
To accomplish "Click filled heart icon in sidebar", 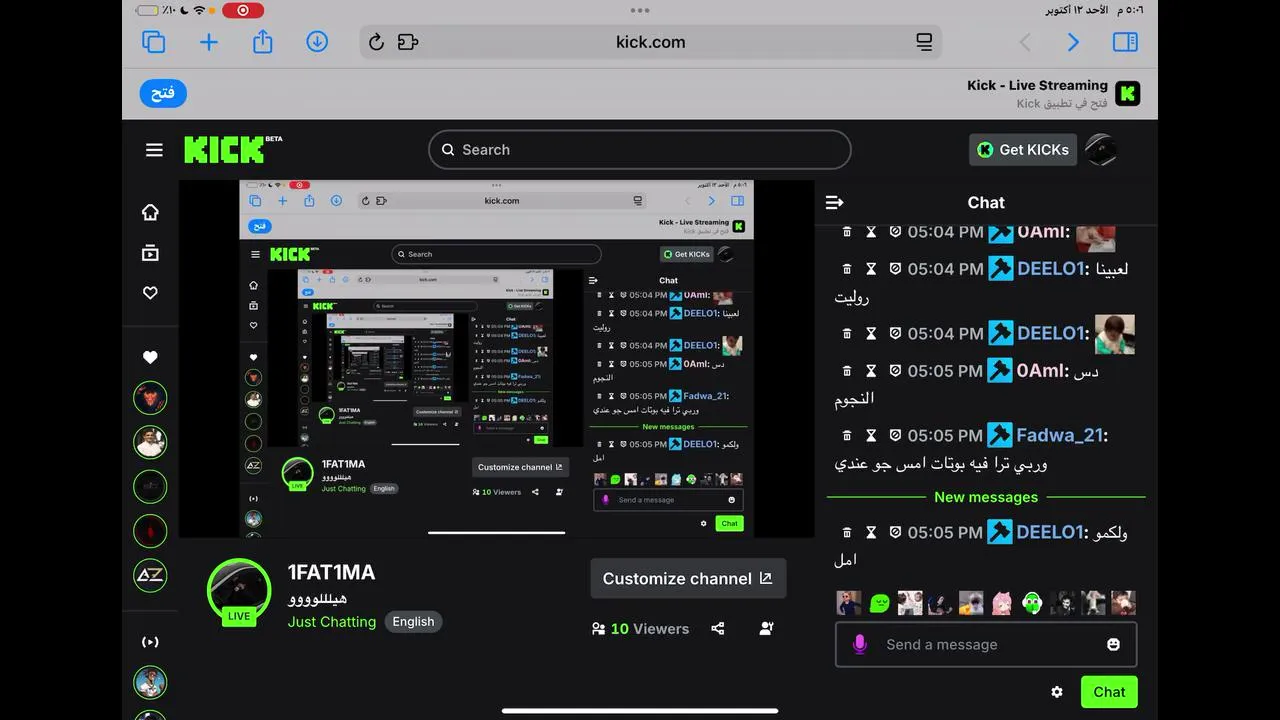I will [150, 357].
